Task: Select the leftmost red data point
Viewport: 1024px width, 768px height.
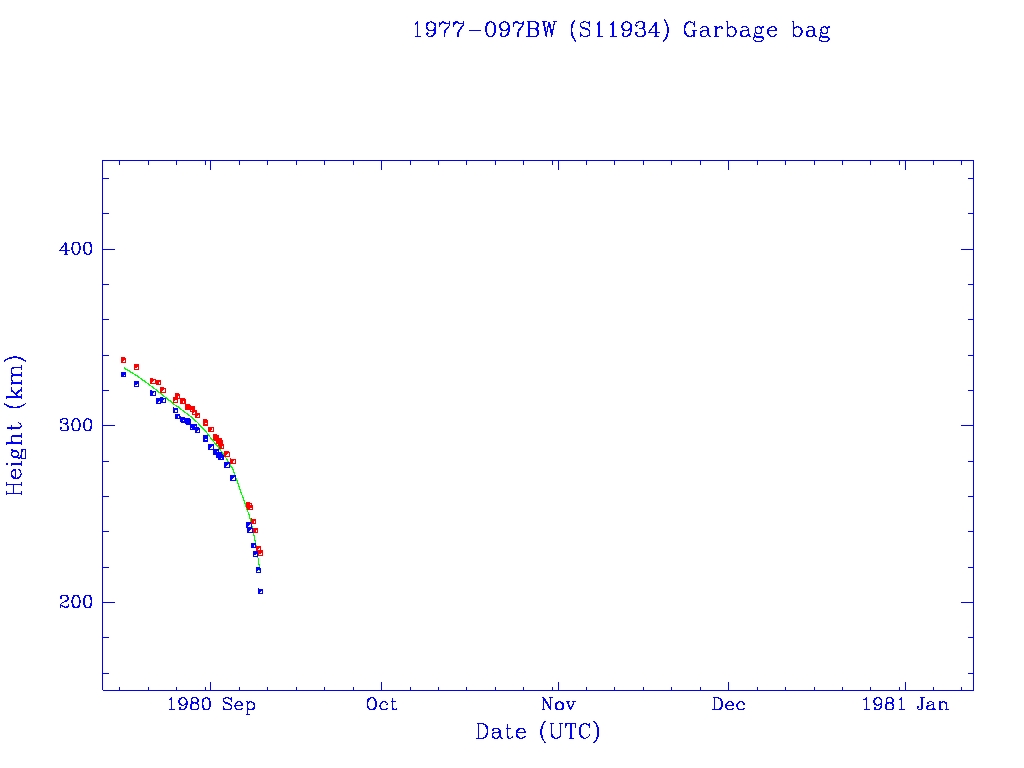Action: pos(123,359)
